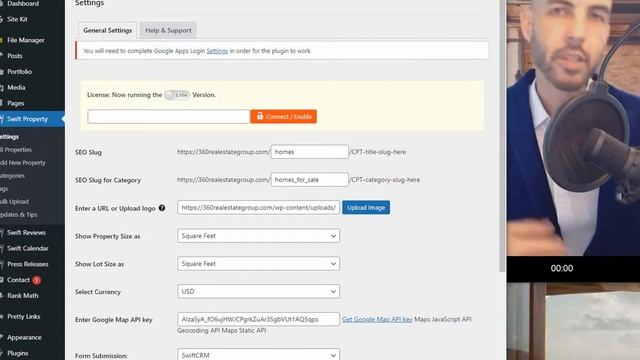Open Dashboard in the sidebar

point(23,4)
